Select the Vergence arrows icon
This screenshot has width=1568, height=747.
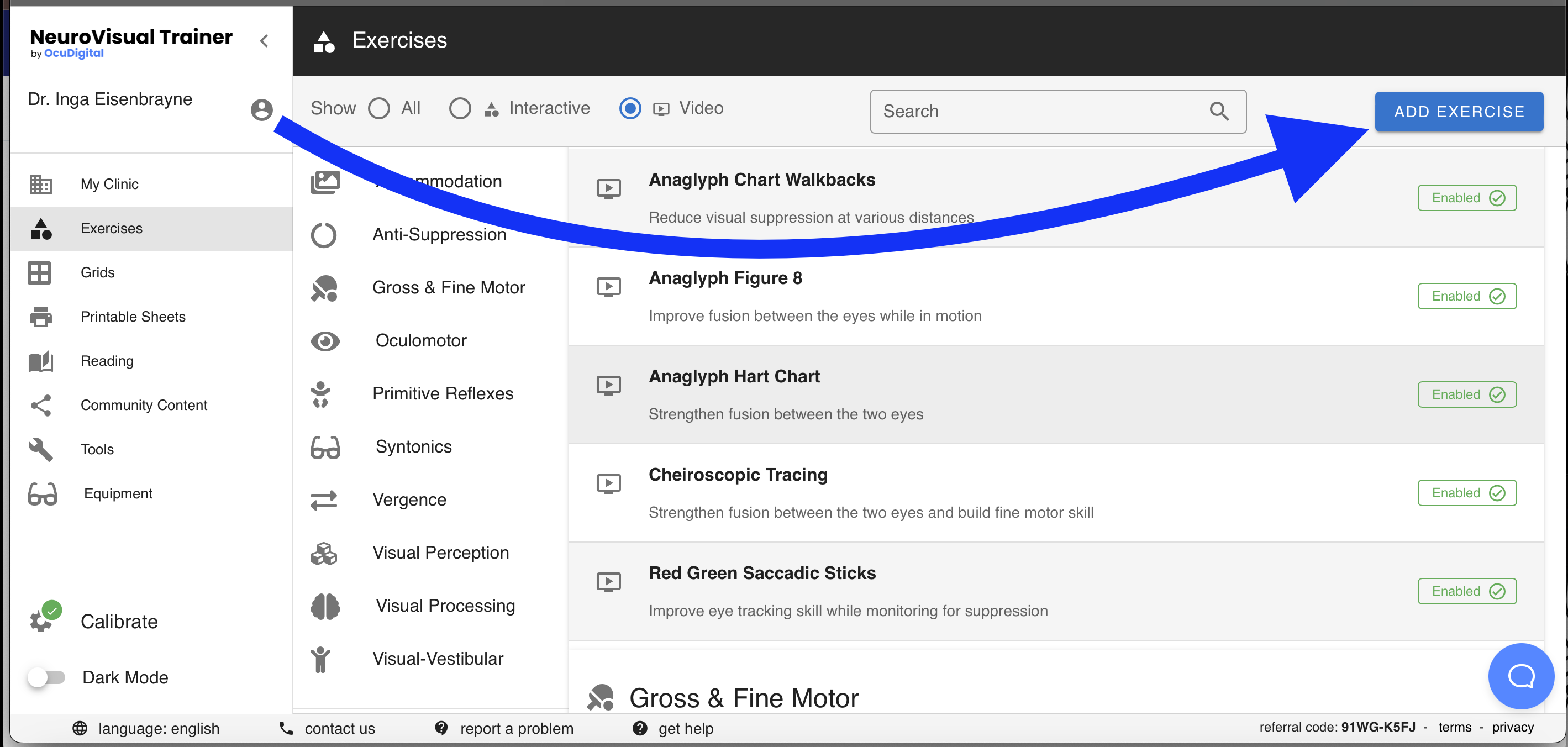[324, 500]
